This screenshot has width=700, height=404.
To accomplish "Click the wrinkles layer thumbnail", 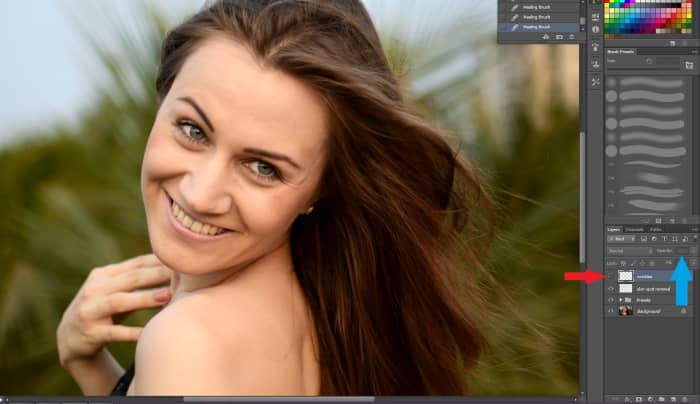I will point(625,276).
